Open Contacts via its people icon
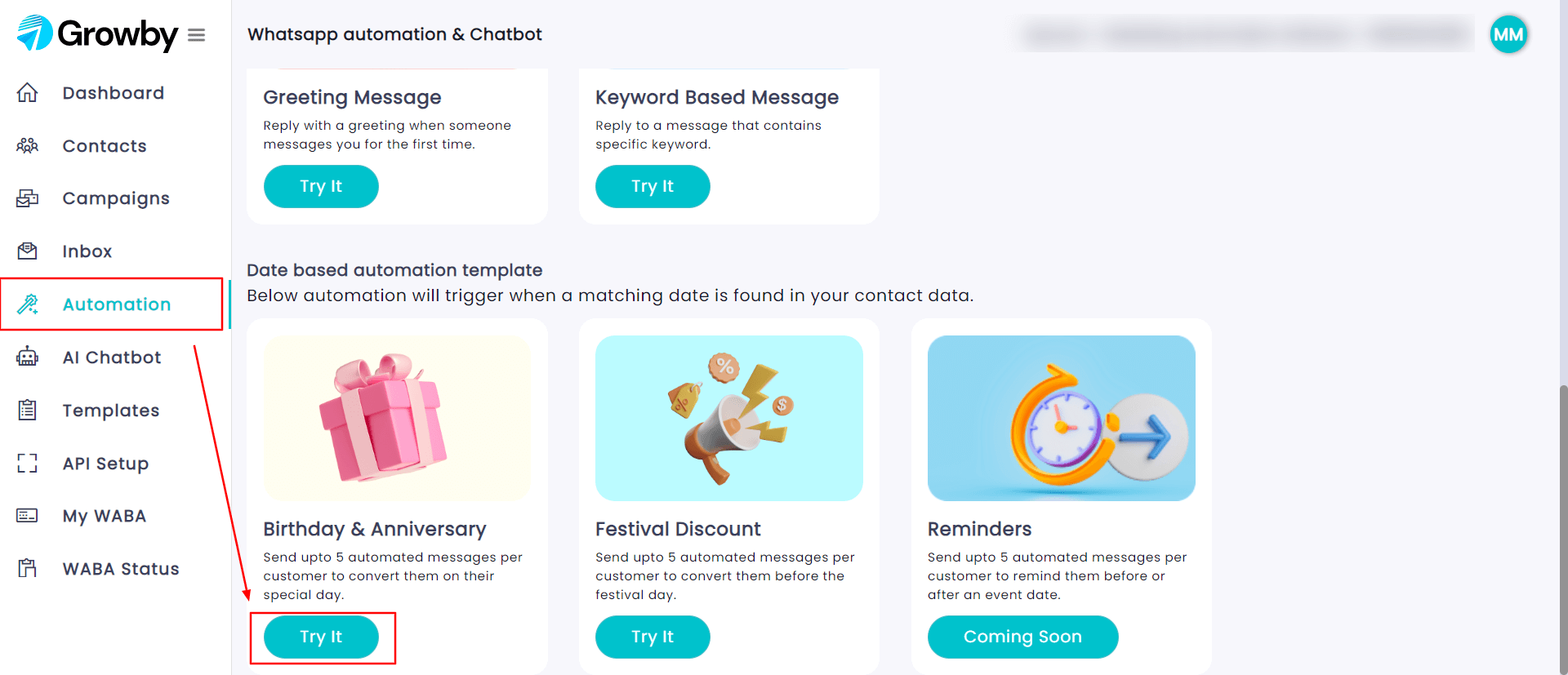 pyautogui.click(x=27, y=146)
